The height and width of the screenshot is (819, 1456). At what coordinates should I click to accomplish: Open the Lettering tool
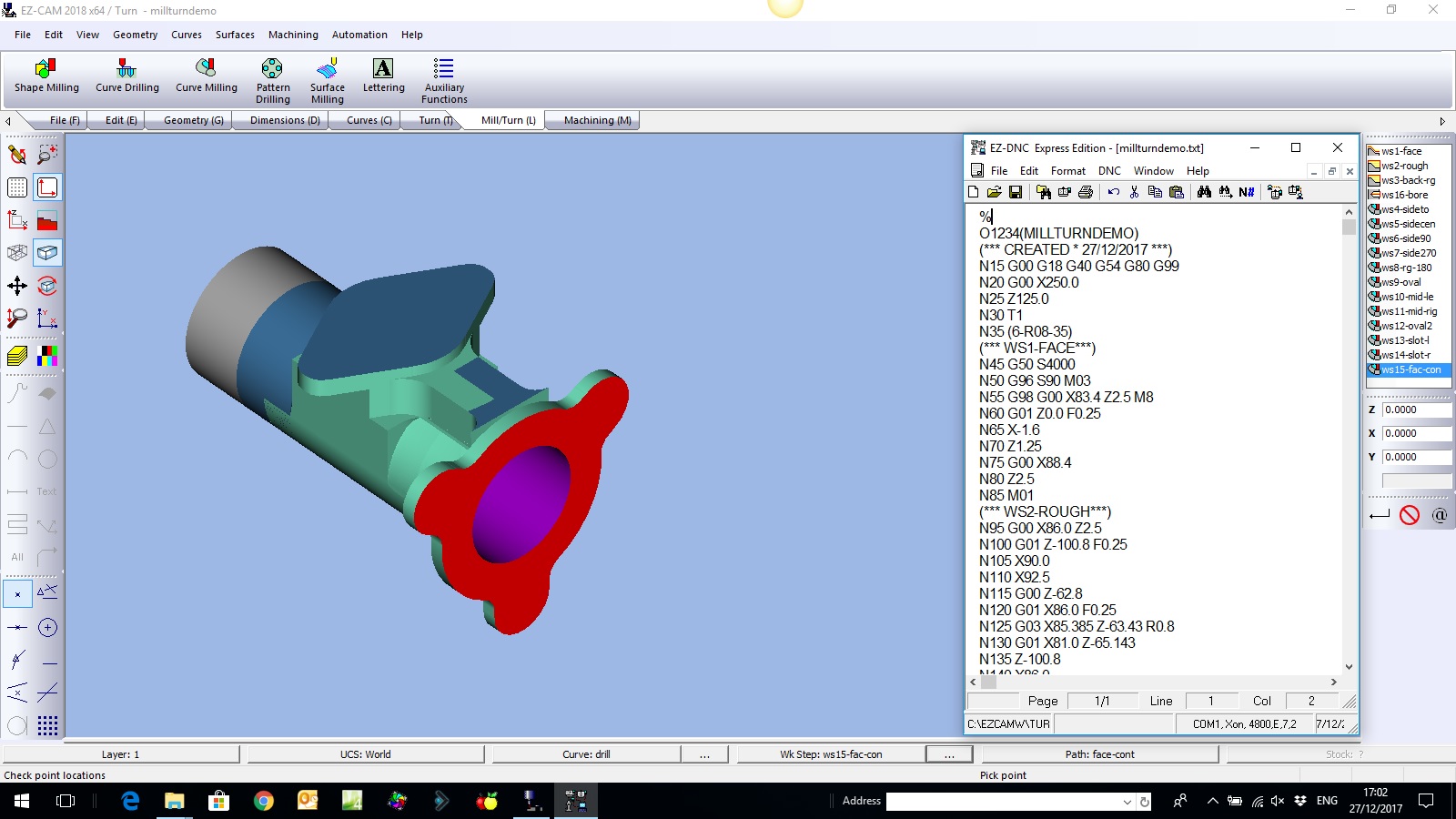pyautogui.click(x=383, y=76)
